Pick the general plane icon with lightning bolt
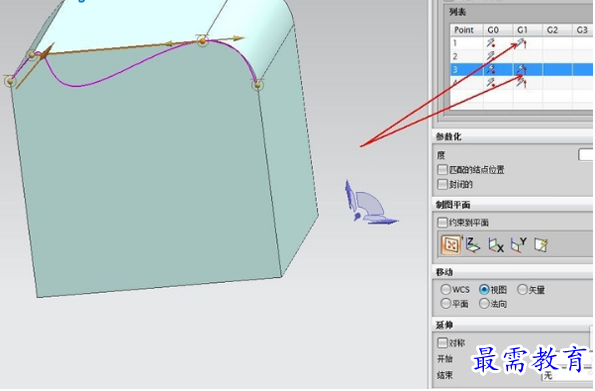Image resolution: width=595 pixels, height=391 pixels. 541,245
